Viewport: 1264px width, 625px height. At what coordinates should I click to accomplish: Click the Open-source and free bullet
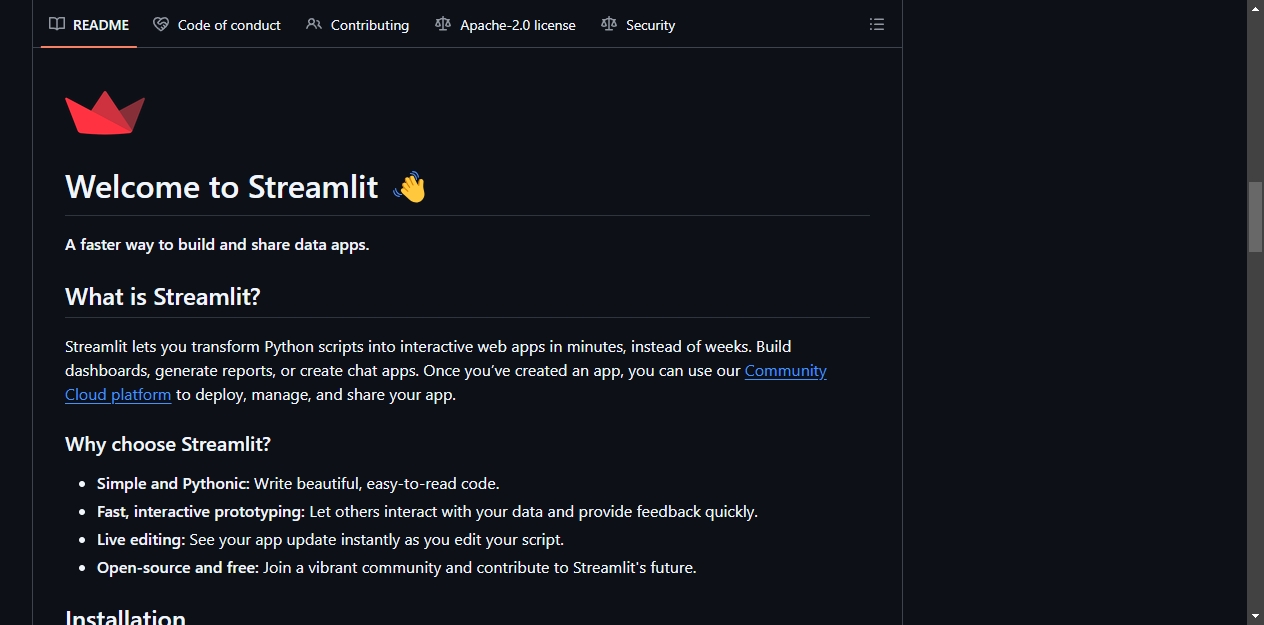click(396, 567)
